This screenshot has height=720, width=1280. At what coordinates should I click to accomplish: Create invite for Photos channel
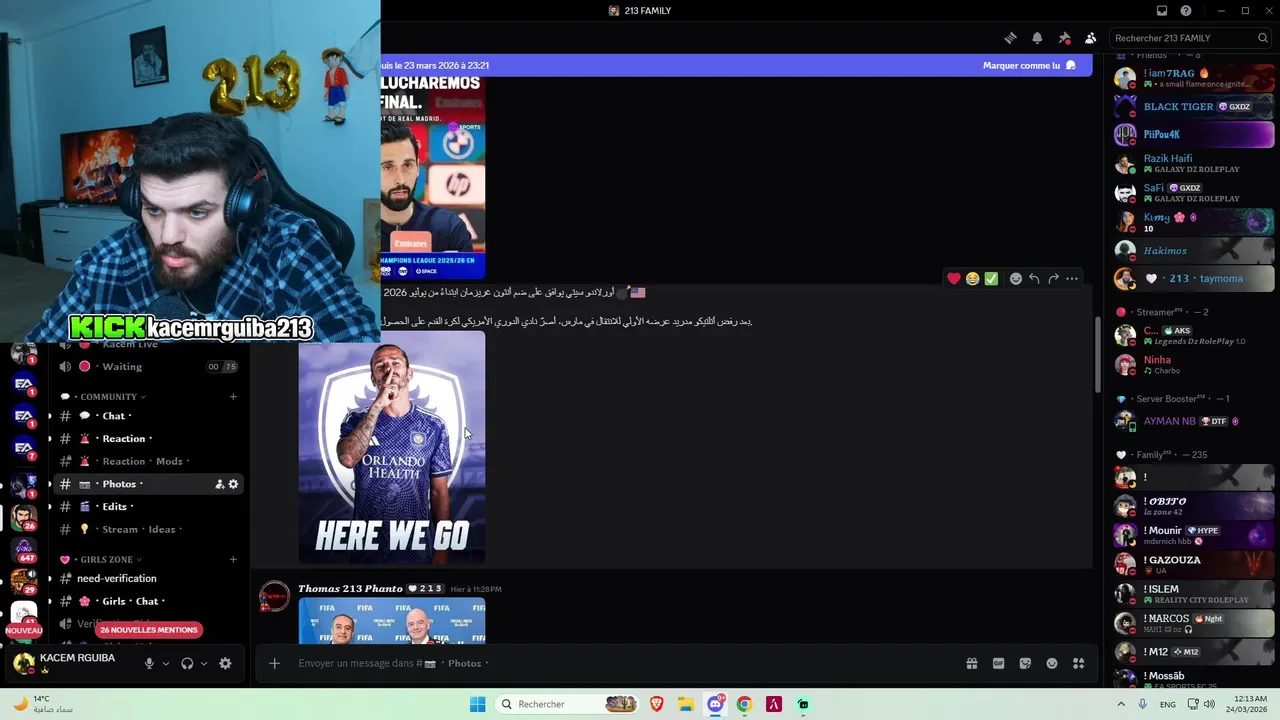point(219,484)
